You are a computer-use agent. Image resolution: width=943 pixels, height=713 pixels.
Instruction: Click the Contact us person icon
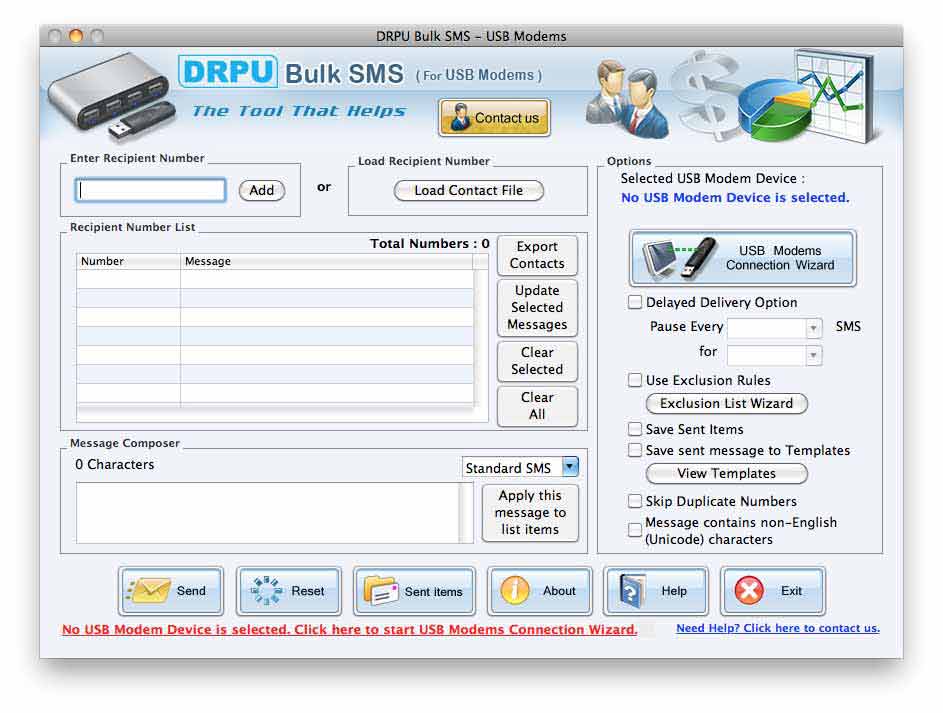coord(460,117)
